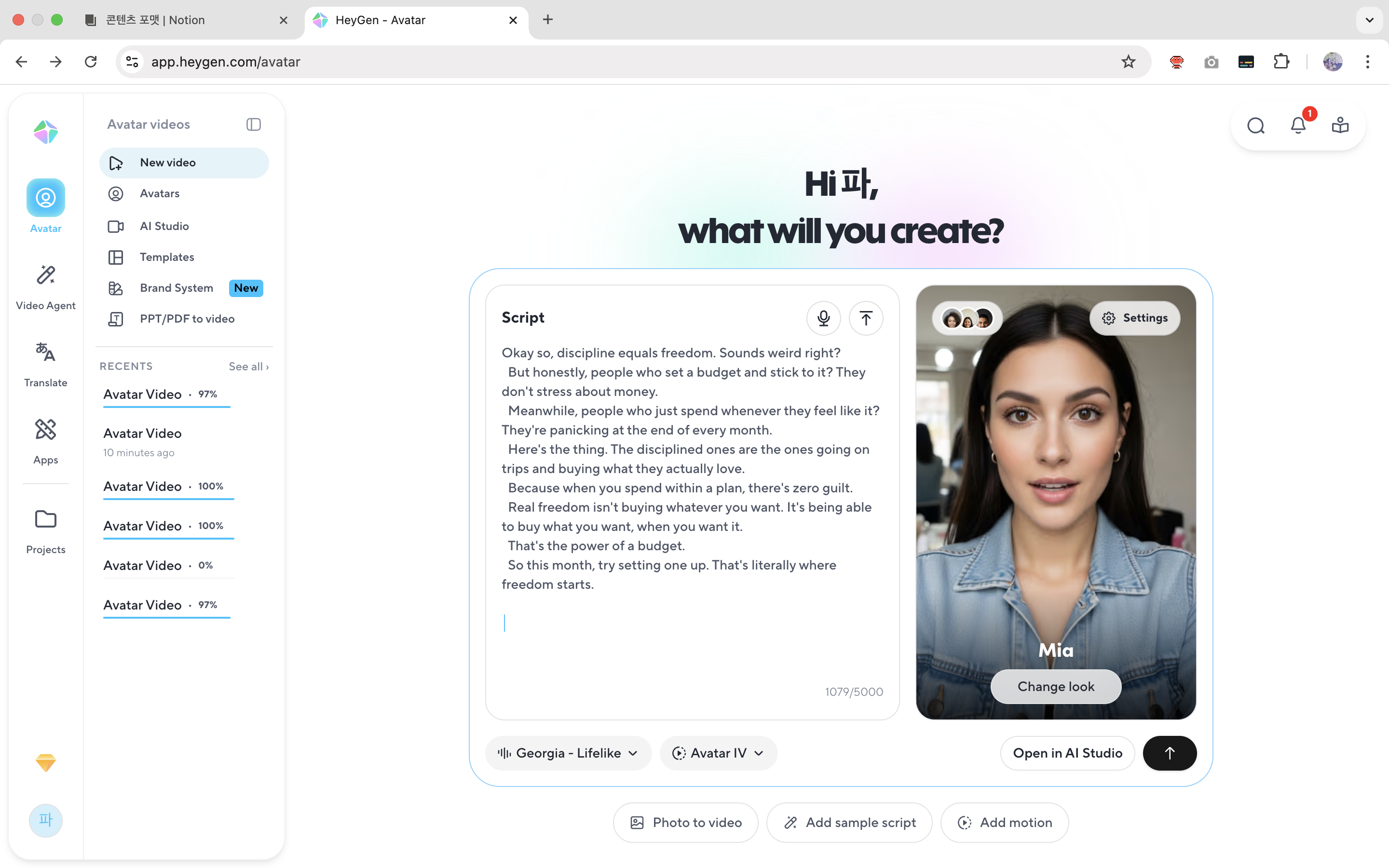The width and height of the screenshot is (1389, 868).
Task: Select Templates in the sidebar menu
Action: point(166,257)
